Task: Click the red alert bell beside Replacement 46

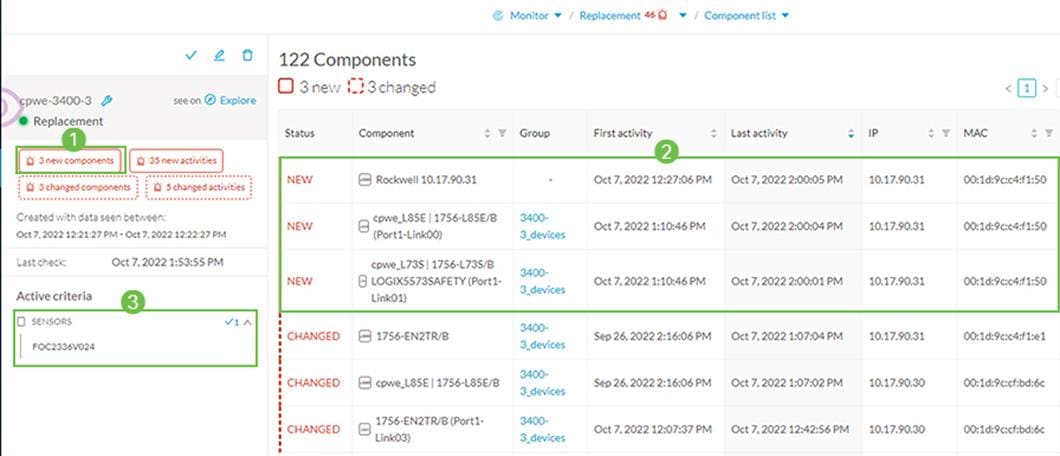Action: click(662, 15)
